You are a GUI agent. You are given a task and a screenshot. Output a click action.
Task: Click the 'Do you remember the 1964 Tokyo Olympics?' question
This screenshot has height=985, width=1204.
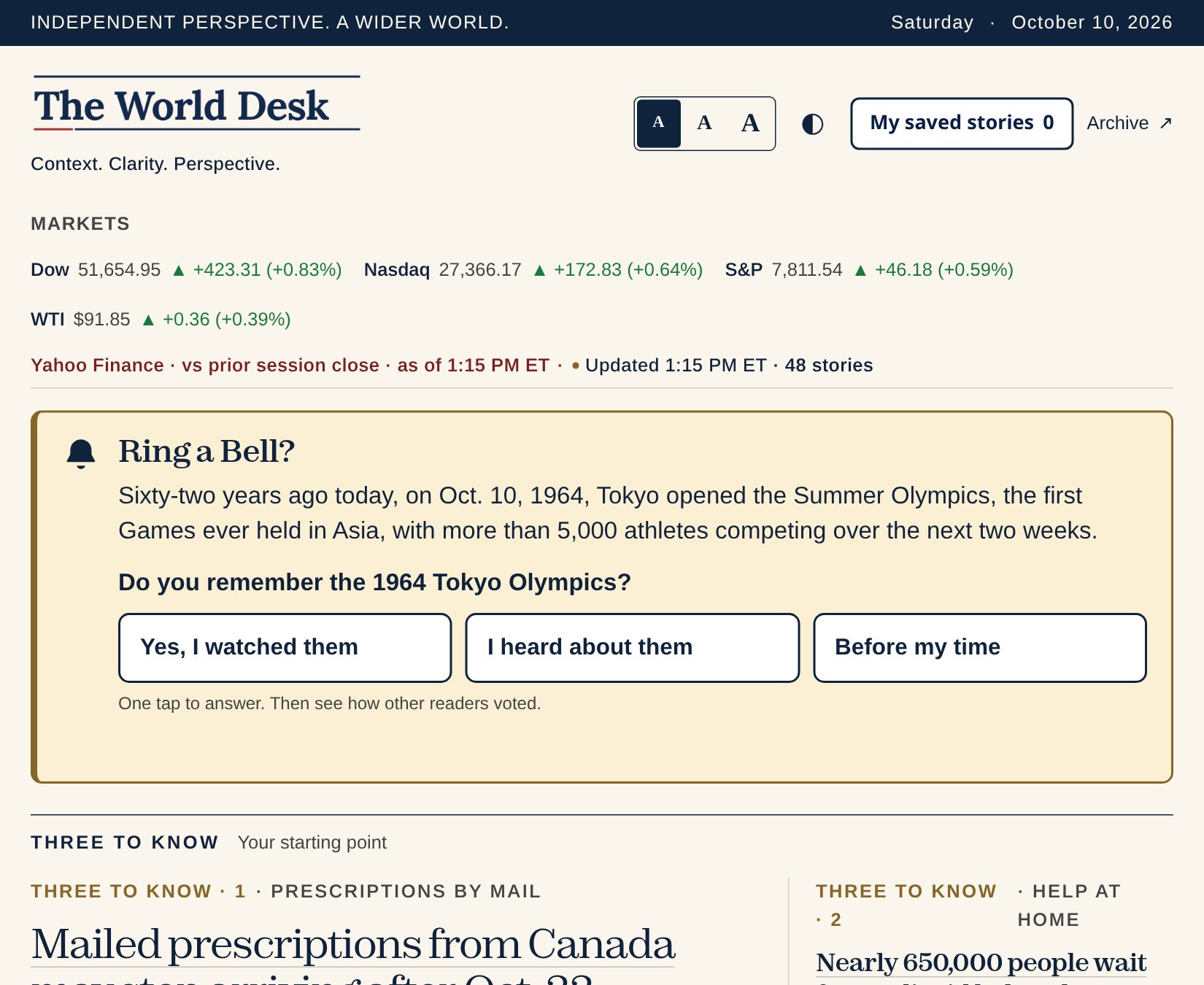pyautogui.click(x=374, y=582)
